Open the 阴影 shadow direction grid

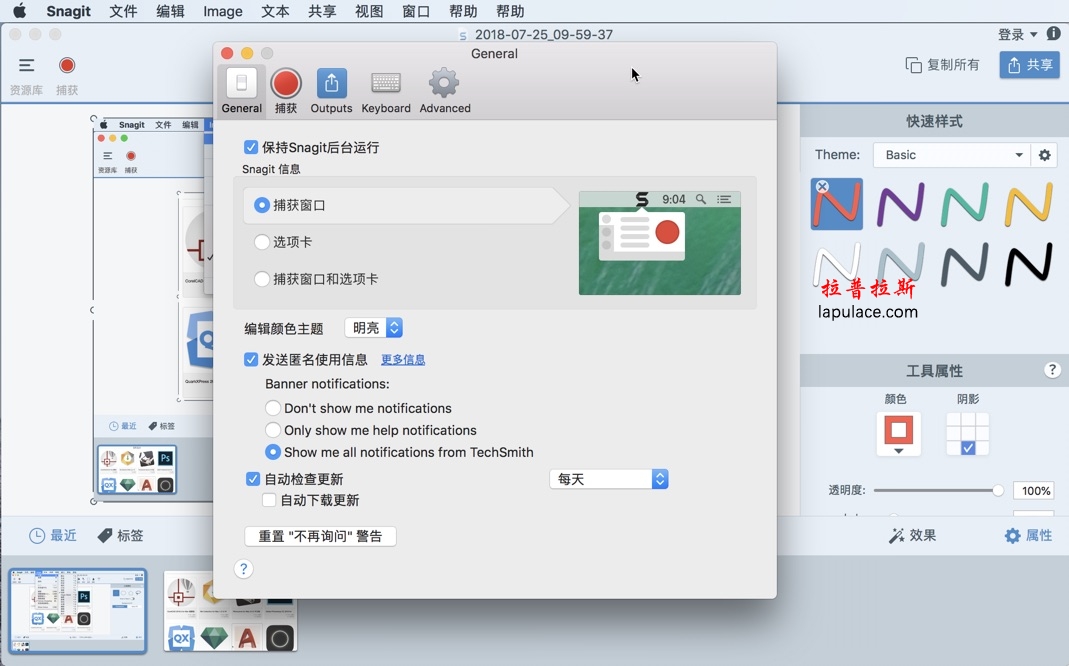[967, 434]
